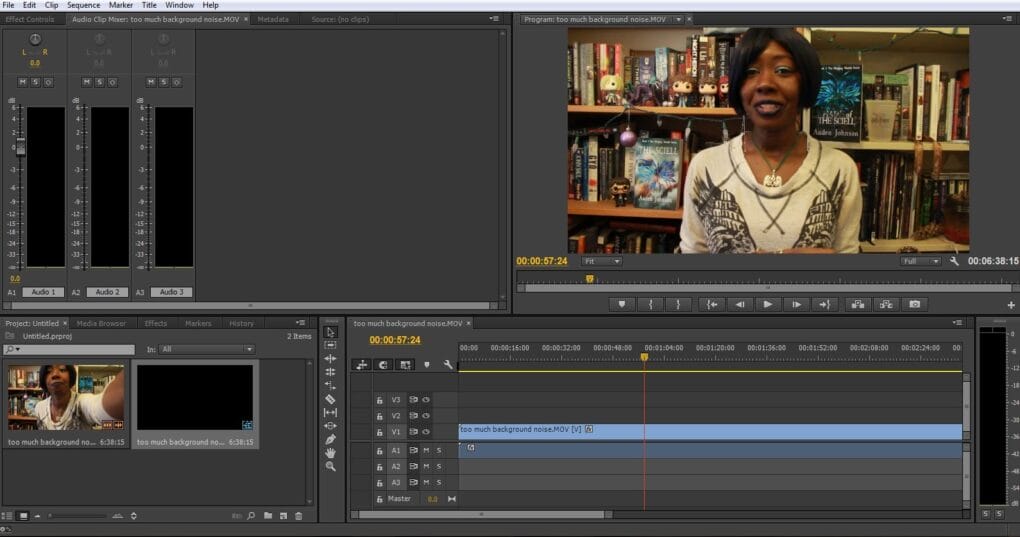Open the Project panel flyout menu
Screen dimensions: 1020x537
click(301, 323)
